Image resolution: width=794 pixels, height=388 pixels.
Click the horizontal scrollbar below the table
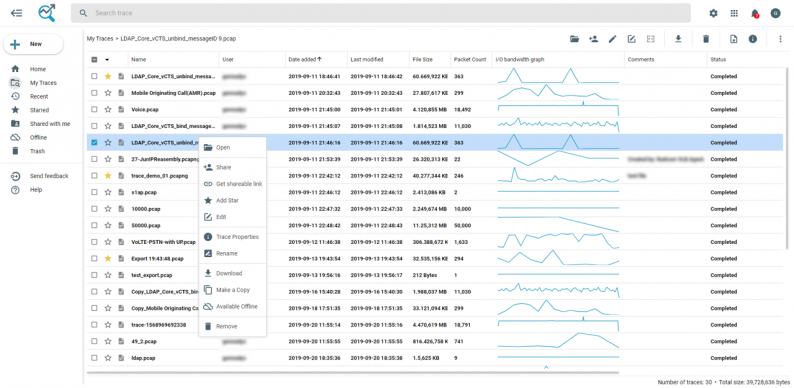[x=353, y=373]
